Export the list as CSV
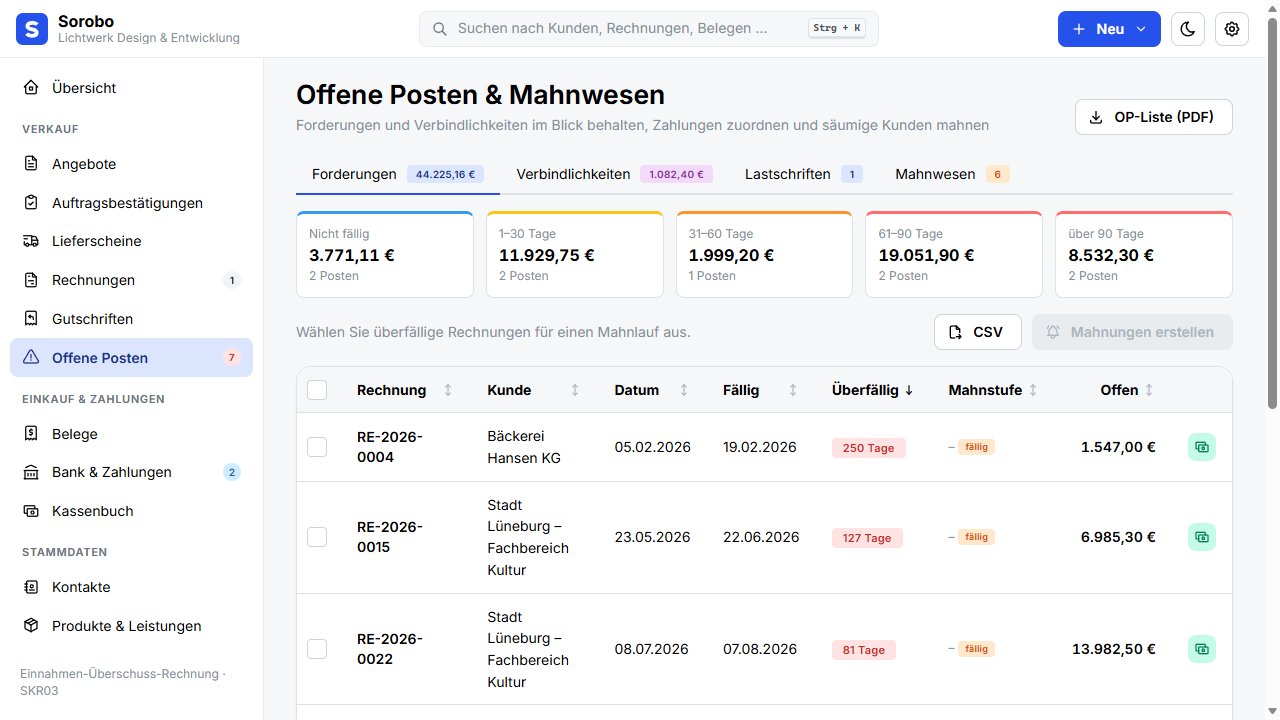Screen dimensions: 1280x720 pyautogui.click(x=977, y=332)
